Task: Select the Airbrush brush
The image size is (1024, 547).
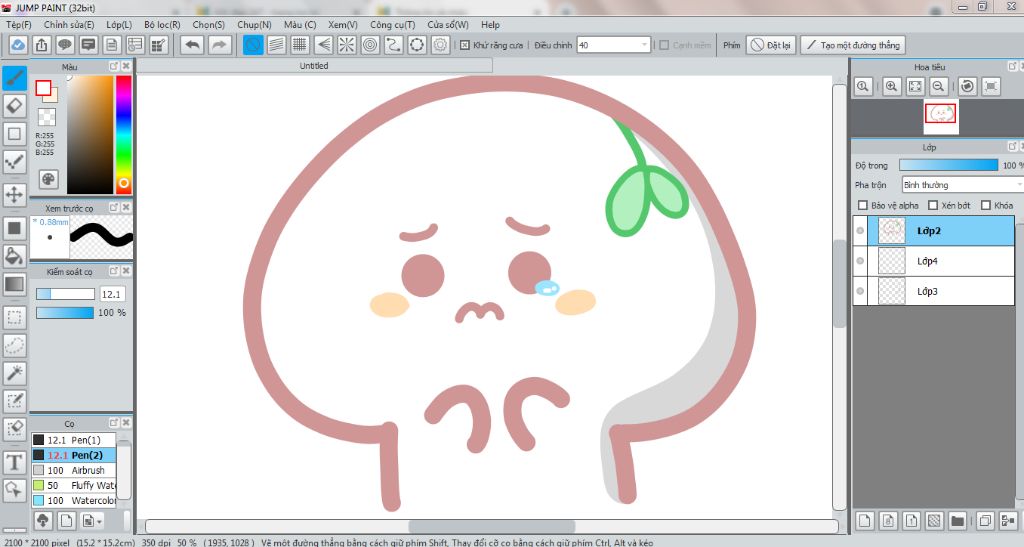Action: point(74,470)
